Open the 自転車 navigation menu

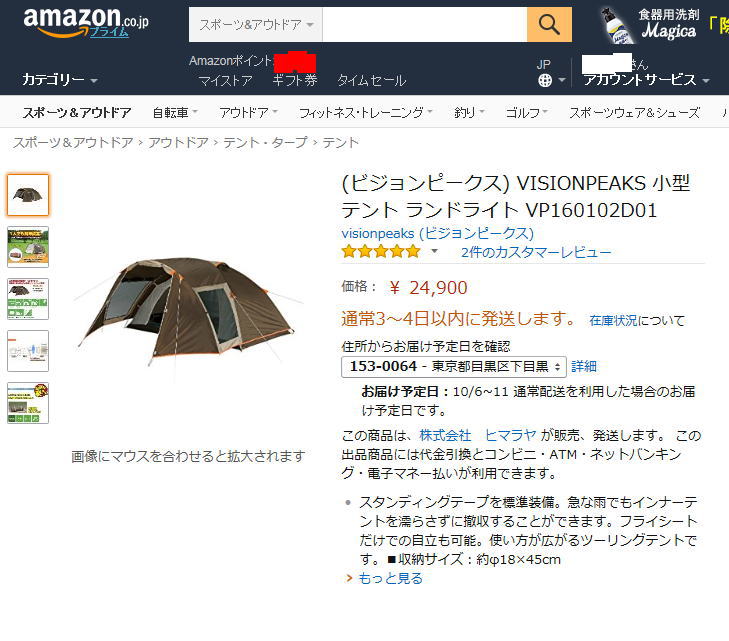(x=175, y=112)
